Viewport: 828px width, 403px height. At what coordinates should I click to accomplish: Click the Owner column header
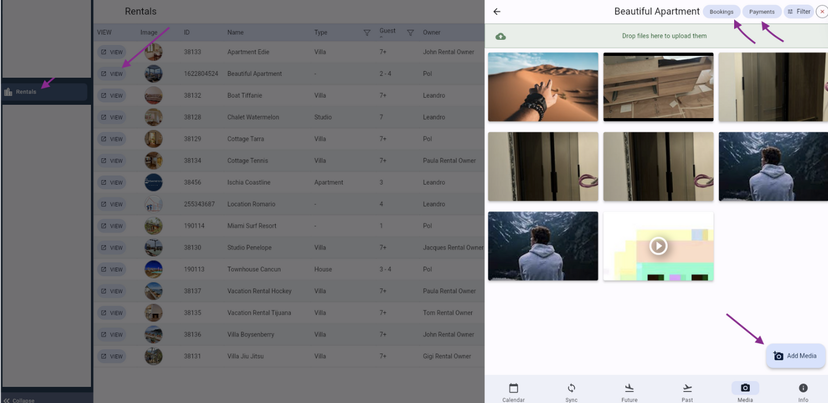(x=431, y=33)
